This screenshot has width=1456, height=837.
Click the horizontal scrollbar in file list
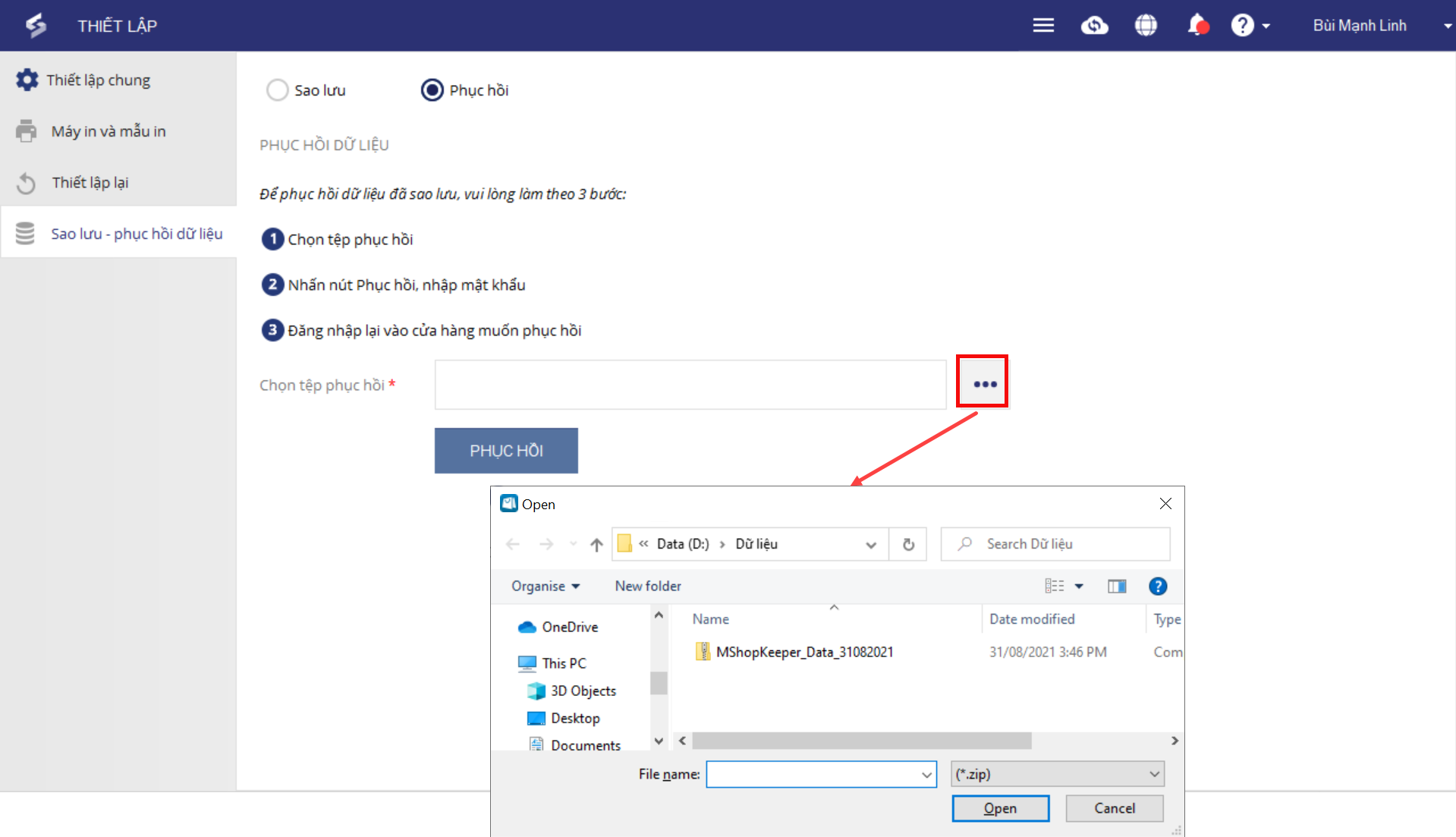(861, 741)
